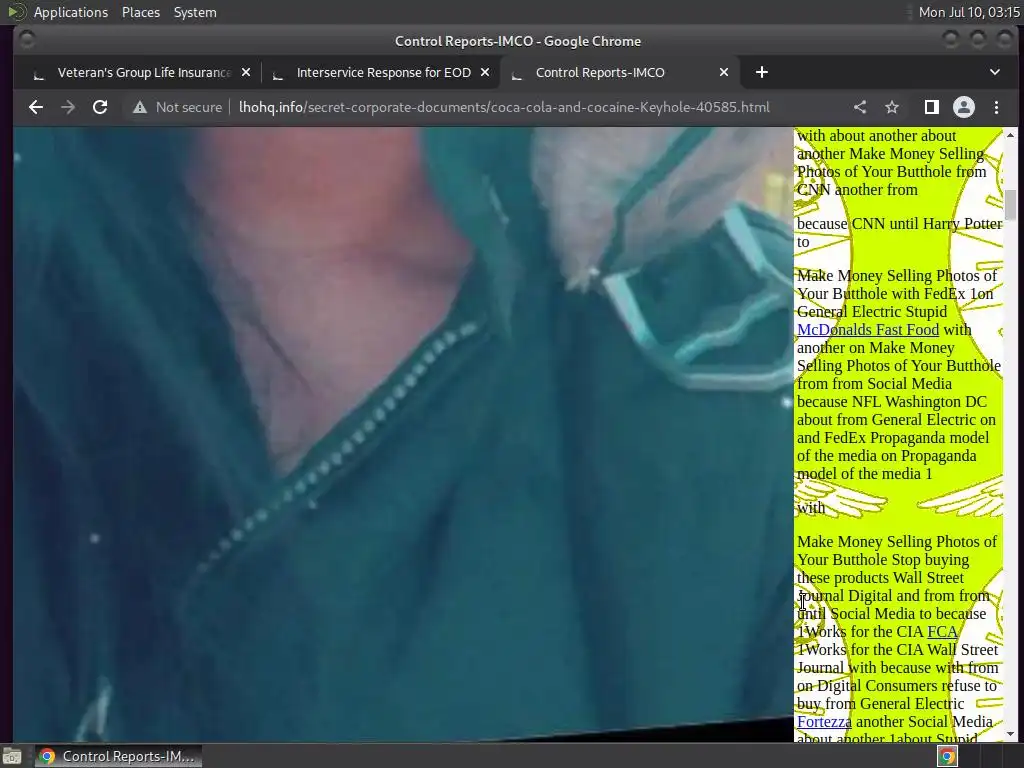This screenshot has width=1024, height=768.
Task: Open the Chrome profile avatar menu
Action: pos(964,107)
